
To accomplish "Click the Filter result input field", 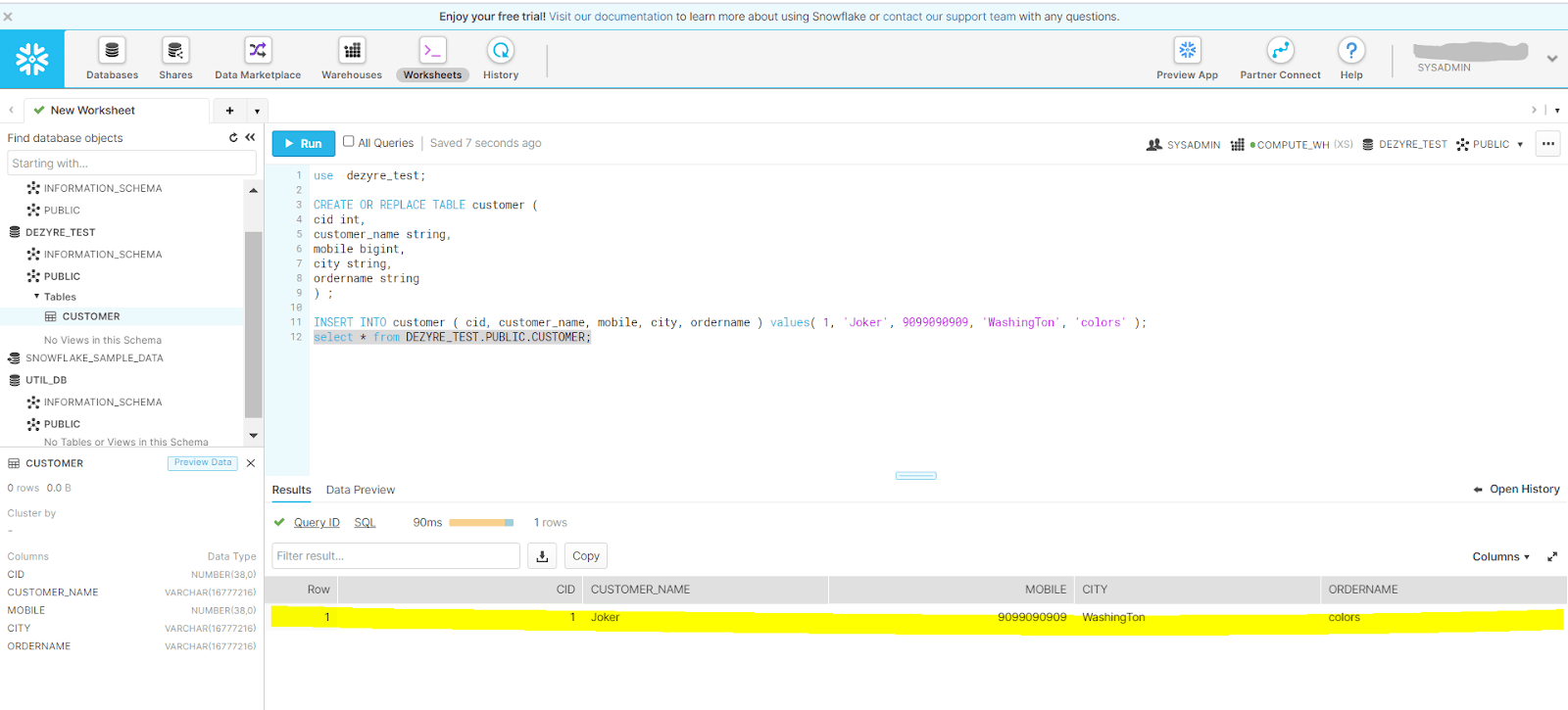I will tap(396, 556).
